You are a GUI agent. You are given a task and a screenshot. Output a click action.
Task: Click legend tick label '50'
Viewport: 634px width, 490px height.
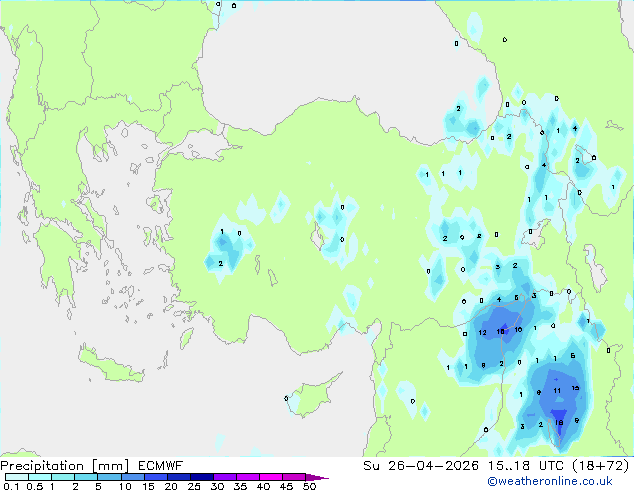tap(309, 486)
